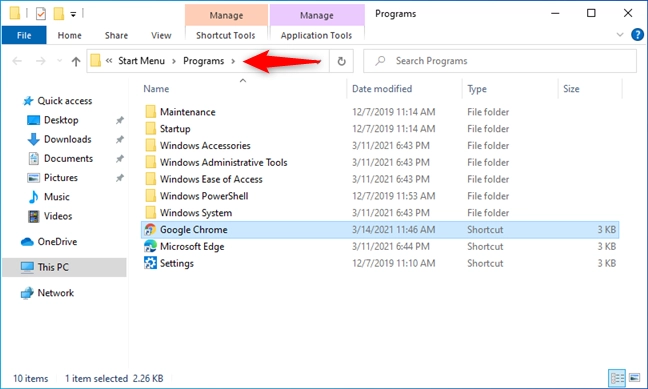Screen dimensions: 648x389
Task: Click the Properties quick access icon
Action: click(40, 14)
